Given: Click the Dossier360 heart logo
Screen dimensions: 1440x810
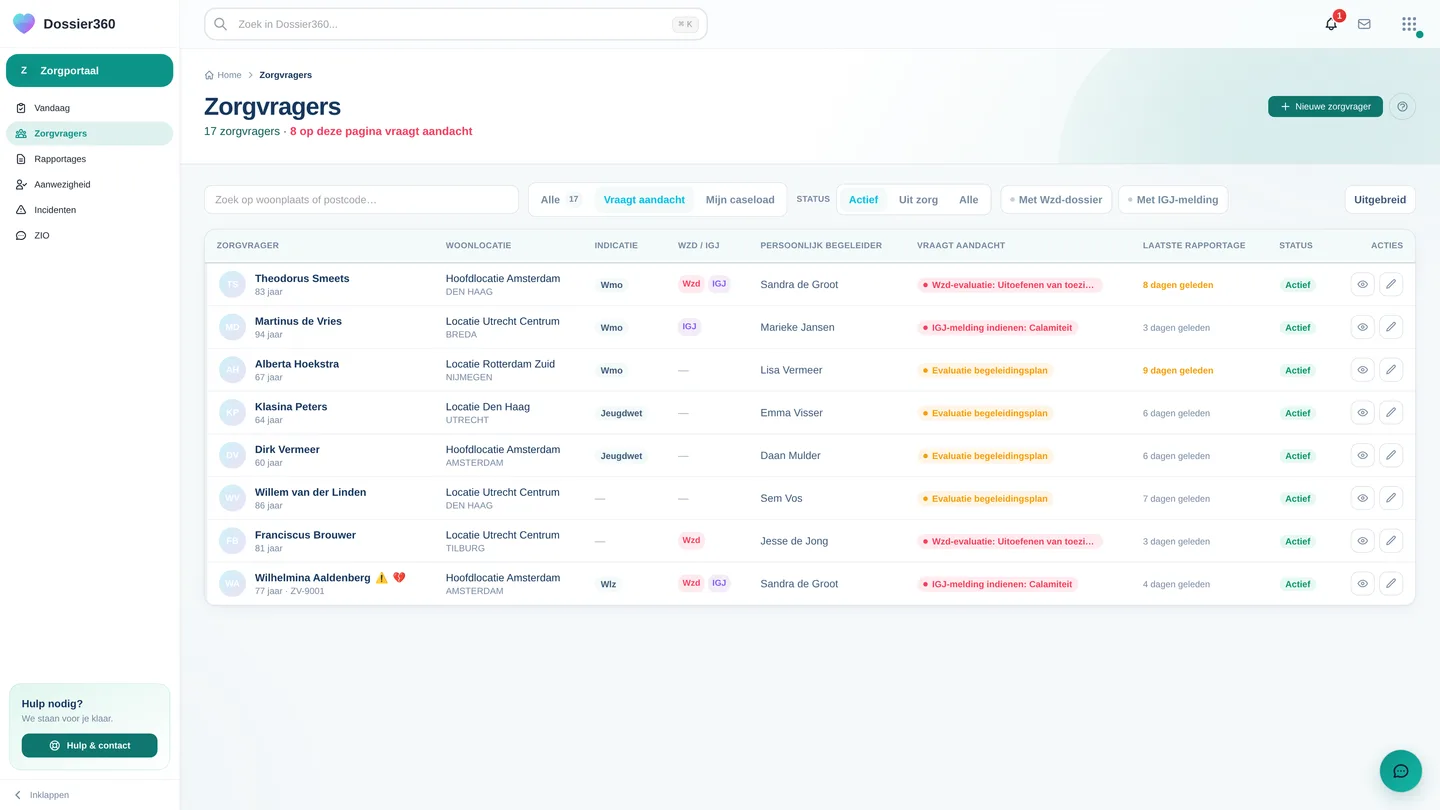Looking at the screenshot, I should click(24, 24).
